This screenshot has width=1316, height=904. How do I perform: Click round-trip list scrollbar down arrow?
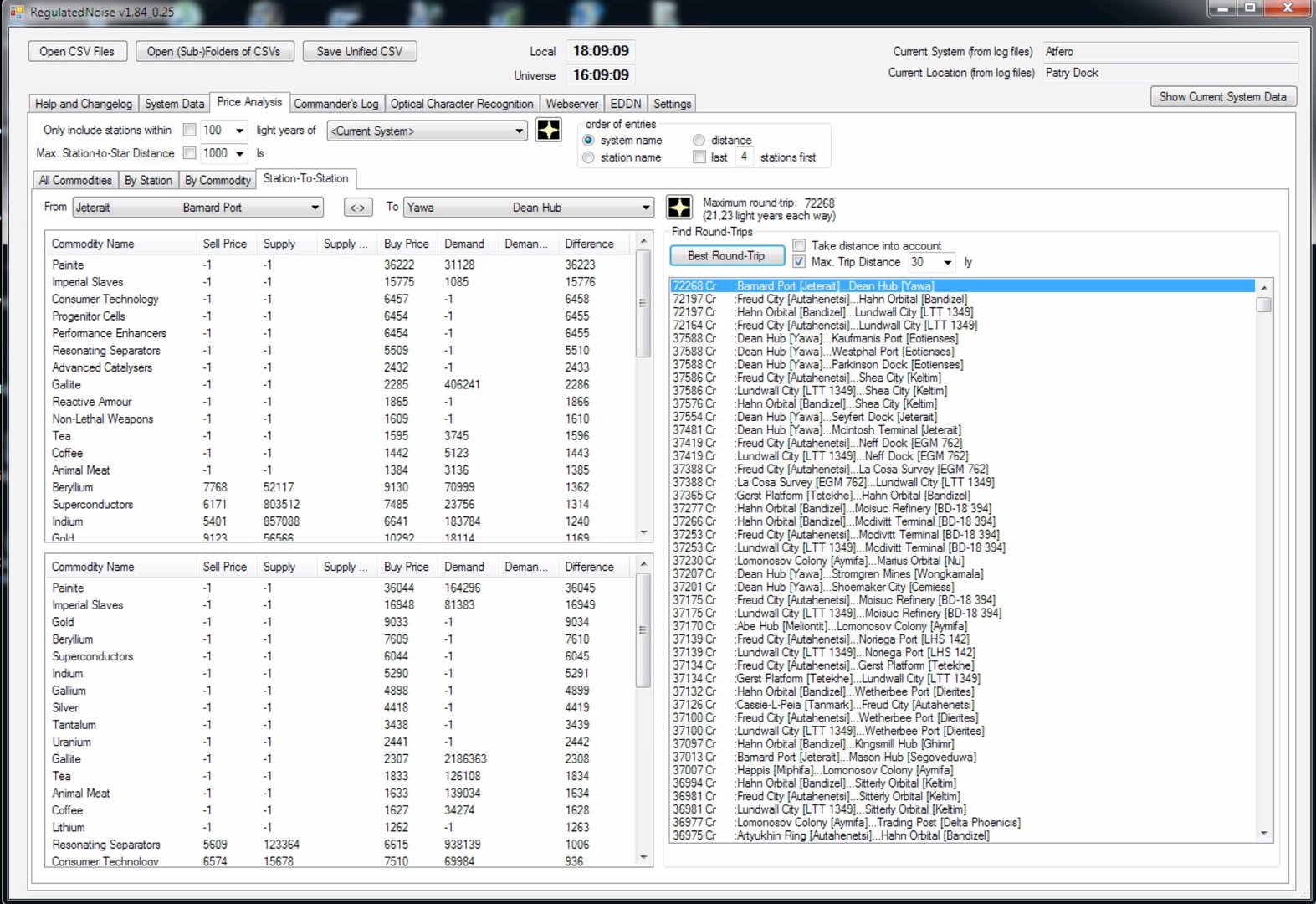pos(1263,834)
